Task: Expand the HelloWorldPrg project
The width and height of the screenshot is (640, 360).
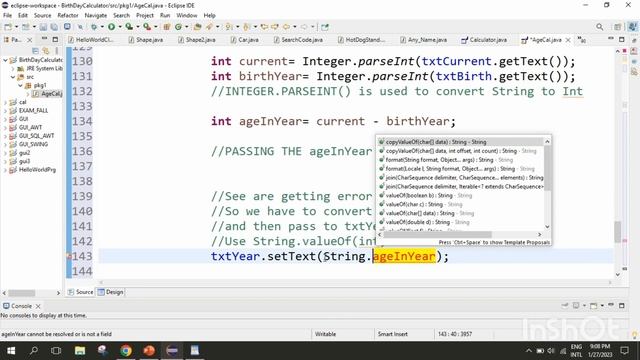Action: pos(5,170)
